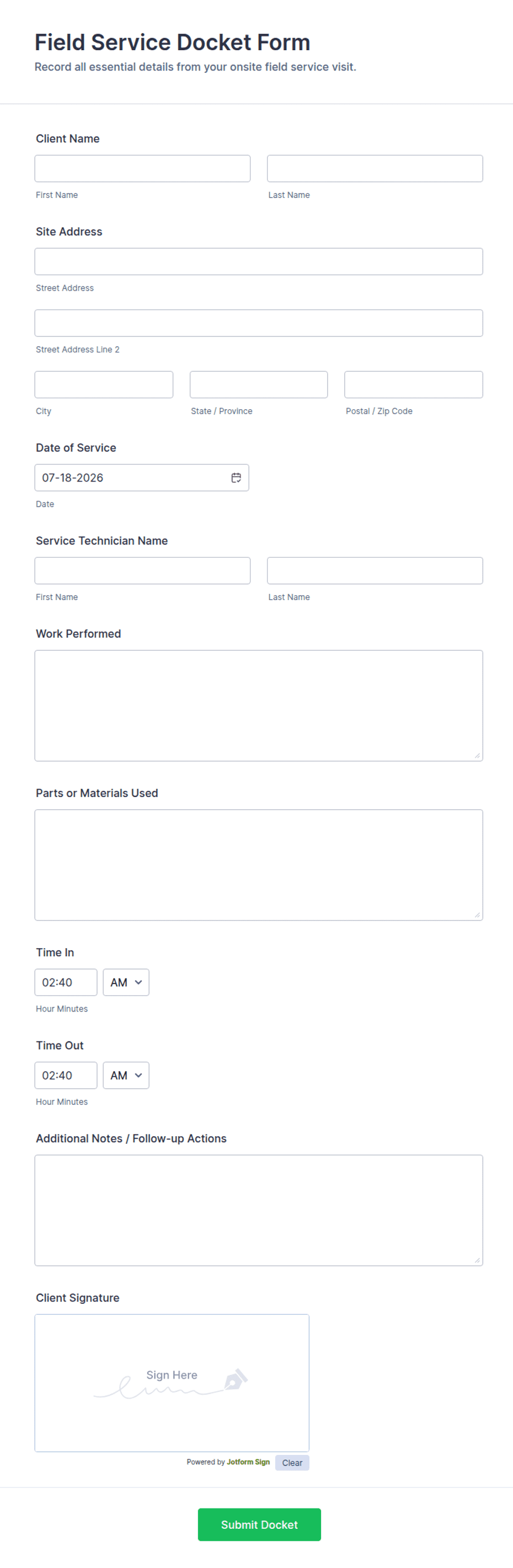Click the City input field
The image size is (513, 1568).
pyautogui.click(x=104, y=385)
